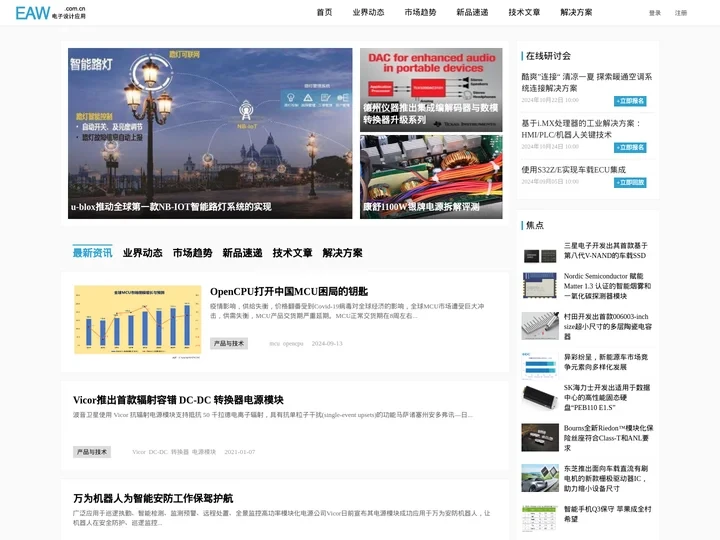
Task: Switch to the 技术文章 content tab
Action: [292, 253]
